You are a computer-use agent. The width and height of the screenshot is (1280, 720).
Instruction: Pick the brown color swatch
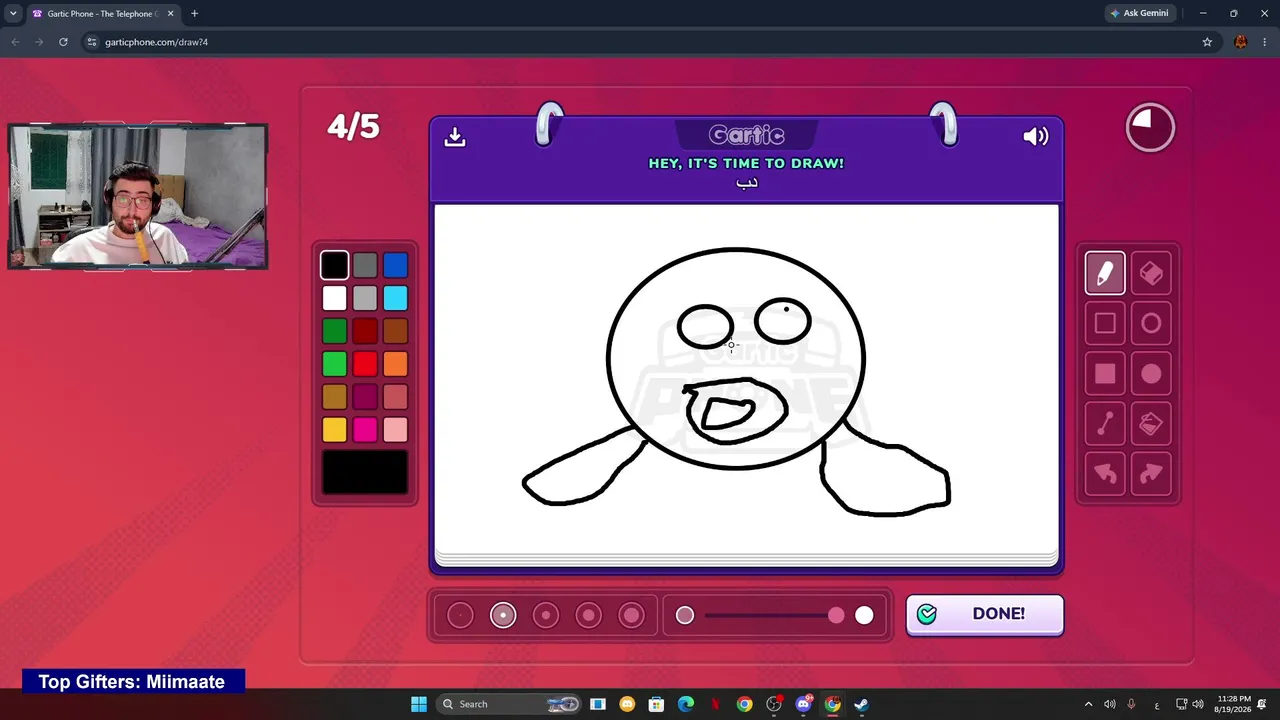coord(395,331)
